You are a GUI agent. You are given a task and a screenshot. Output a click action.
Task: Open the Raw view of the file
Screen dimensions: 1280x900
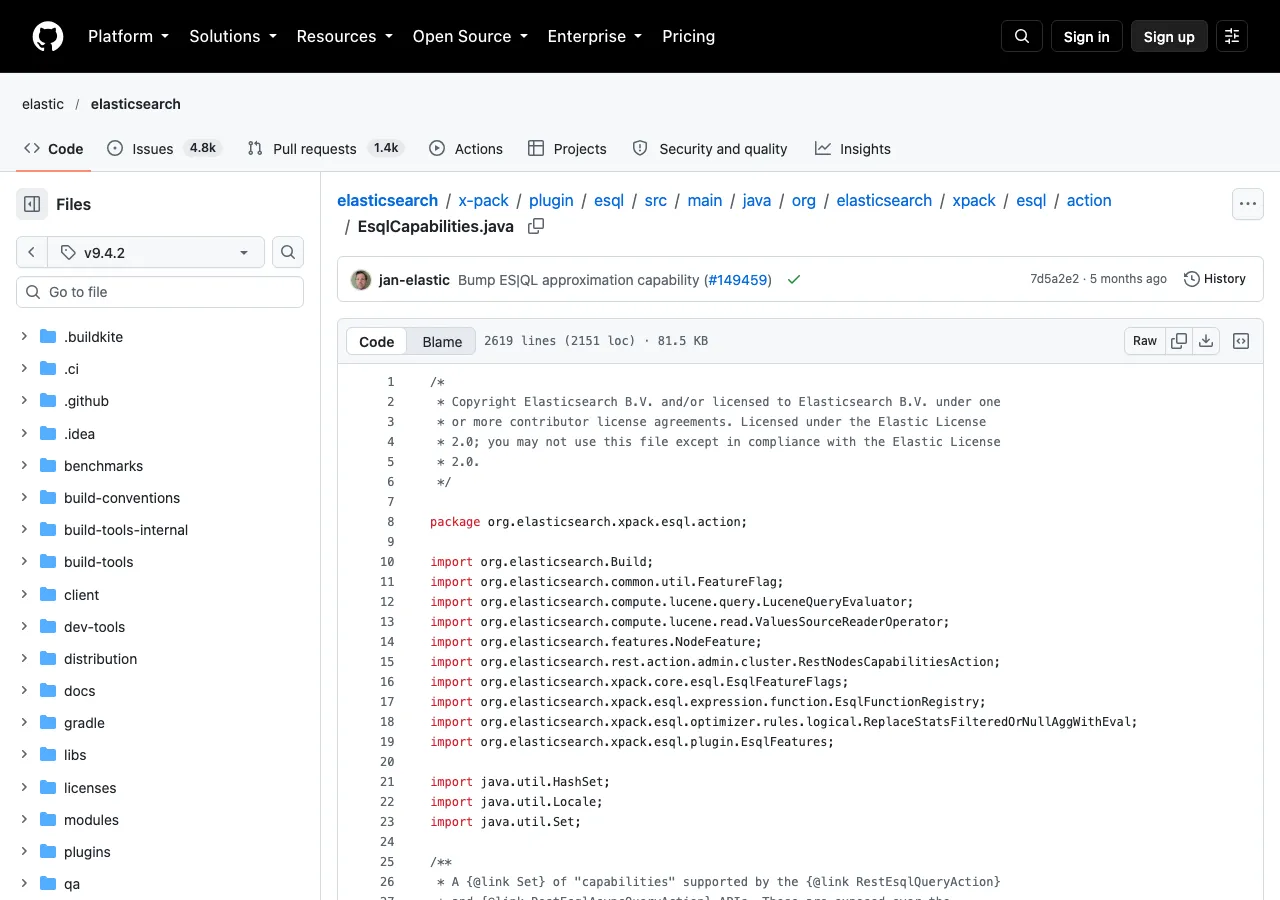pos(1145,341)
